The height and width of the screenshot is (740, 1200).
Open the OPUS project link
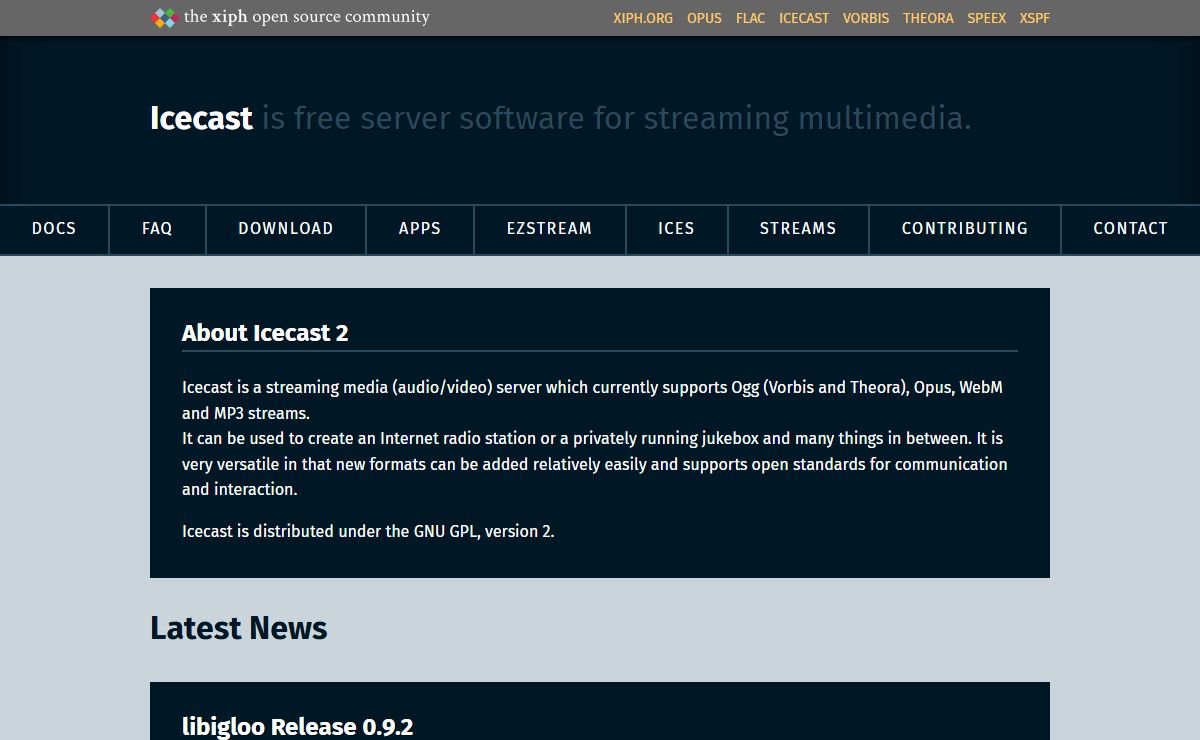click(x=704, y=18)
